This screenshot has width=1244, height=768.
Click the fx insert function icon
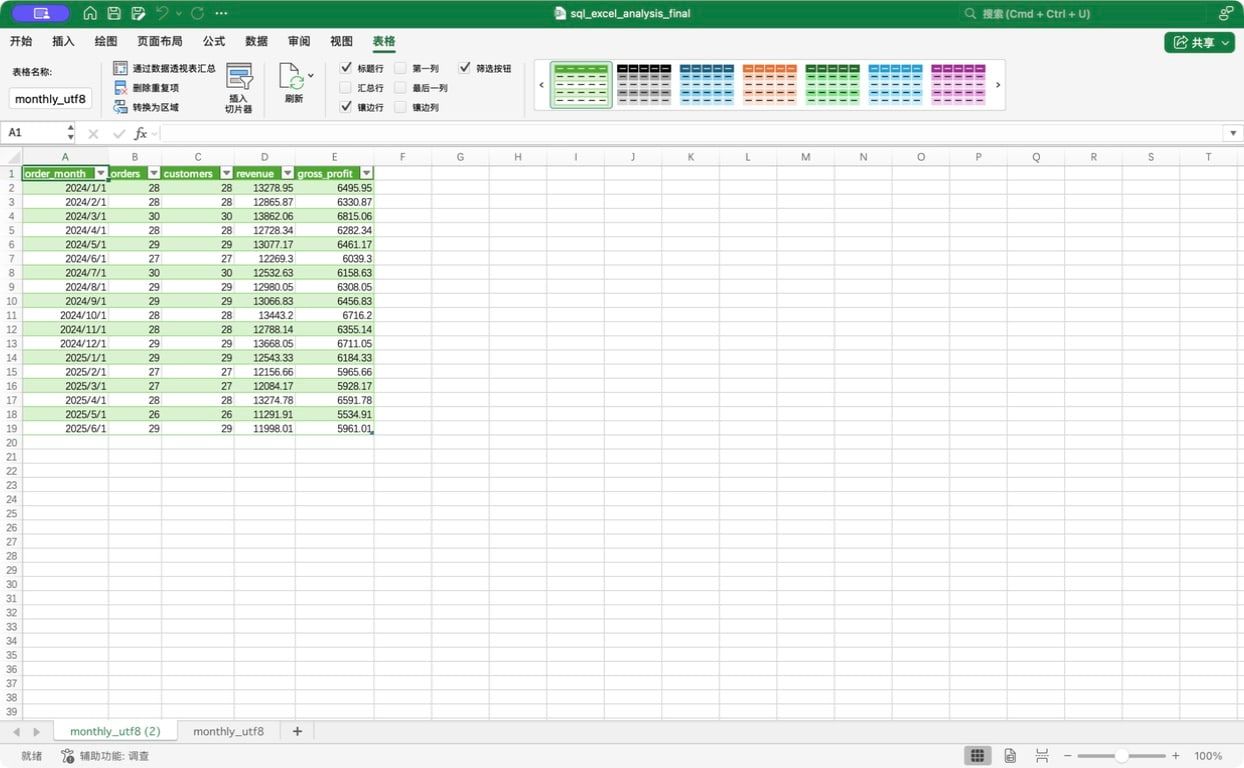click(140, 133)
